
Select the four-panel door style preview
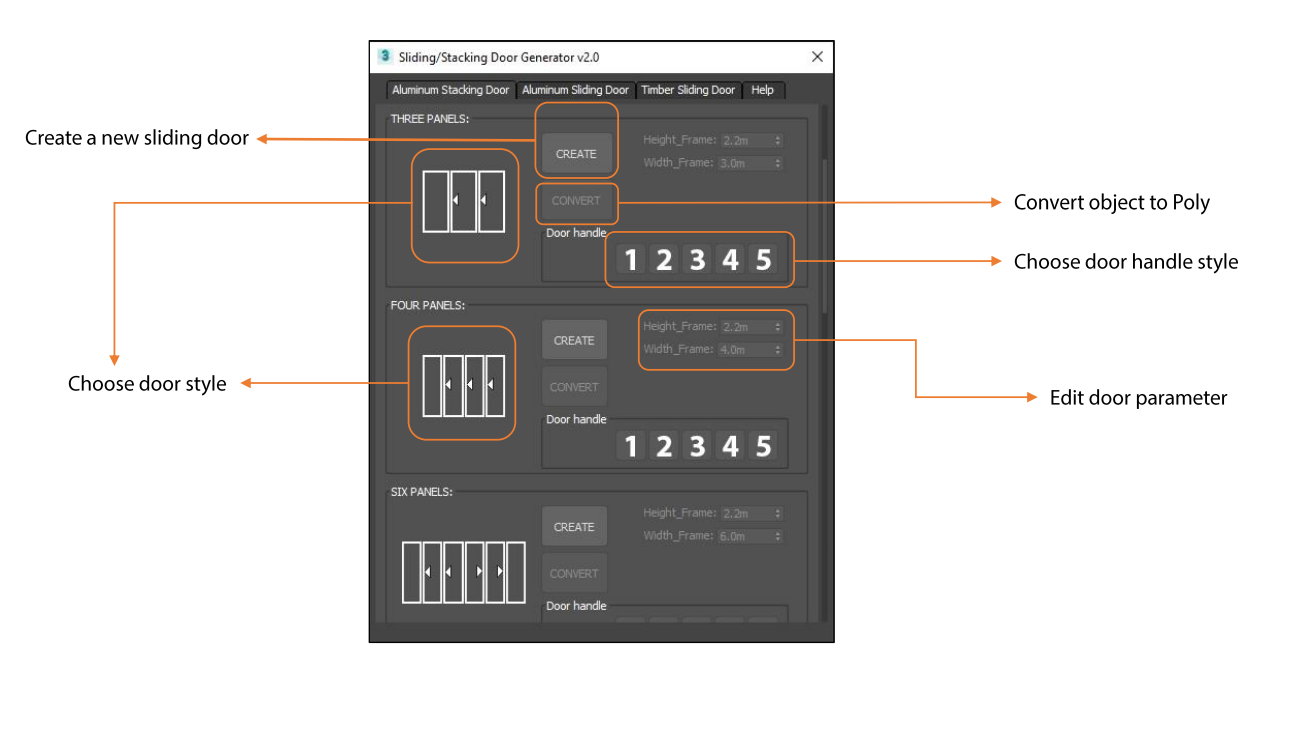pyautogui.click(x=463, y=384)
